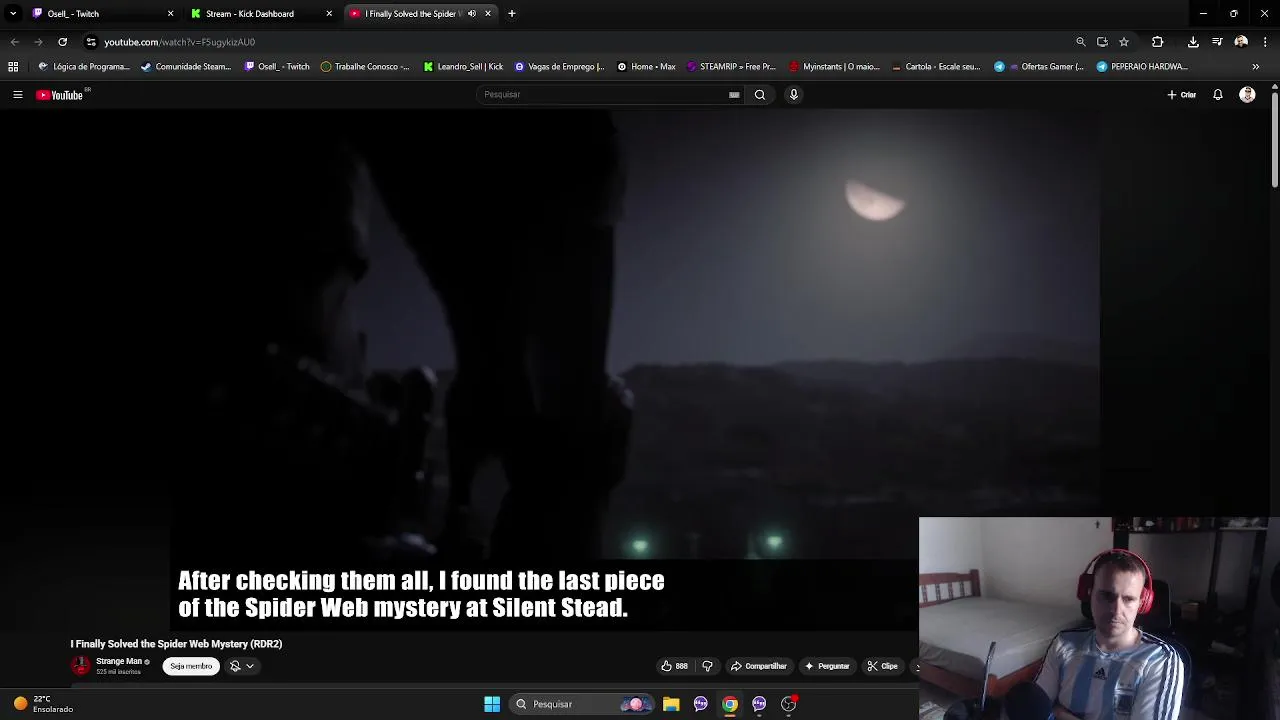Click the video title text

[176, 644]
